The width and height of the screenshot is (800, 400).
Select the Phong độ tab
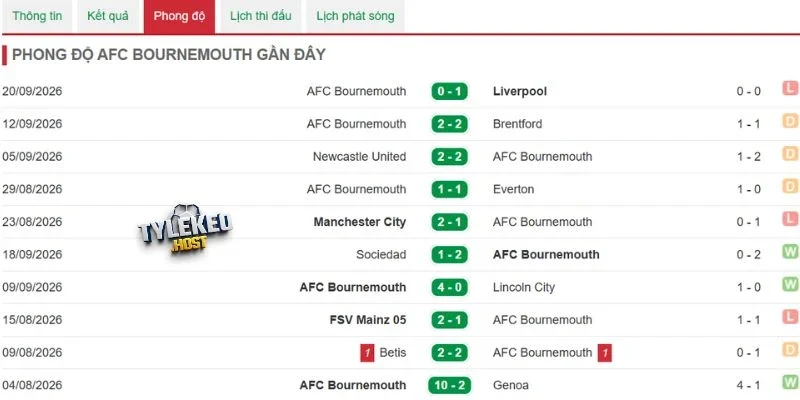click(179, 16)
